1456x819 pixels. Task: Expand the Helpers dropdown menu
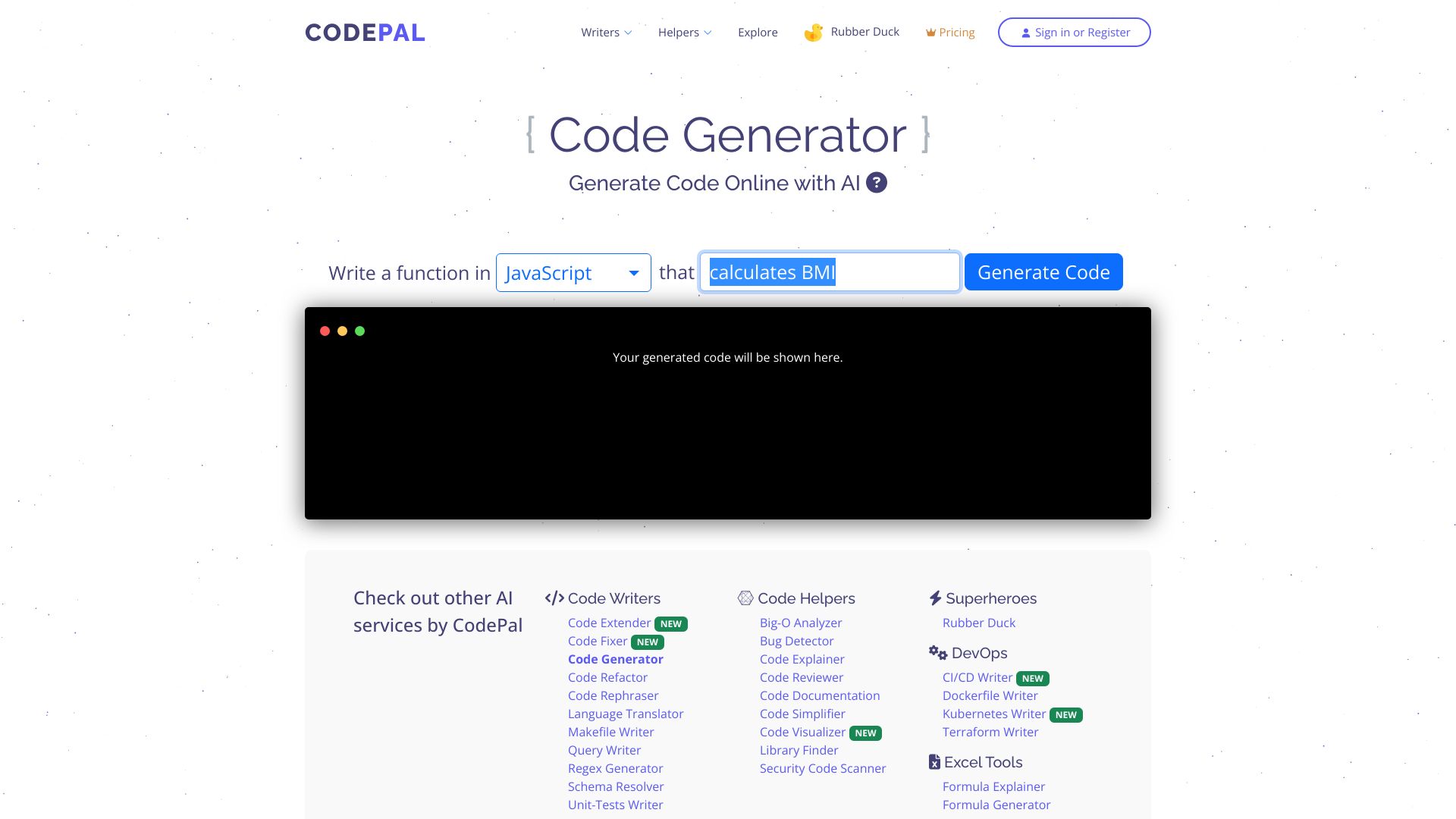click(684, 31)
